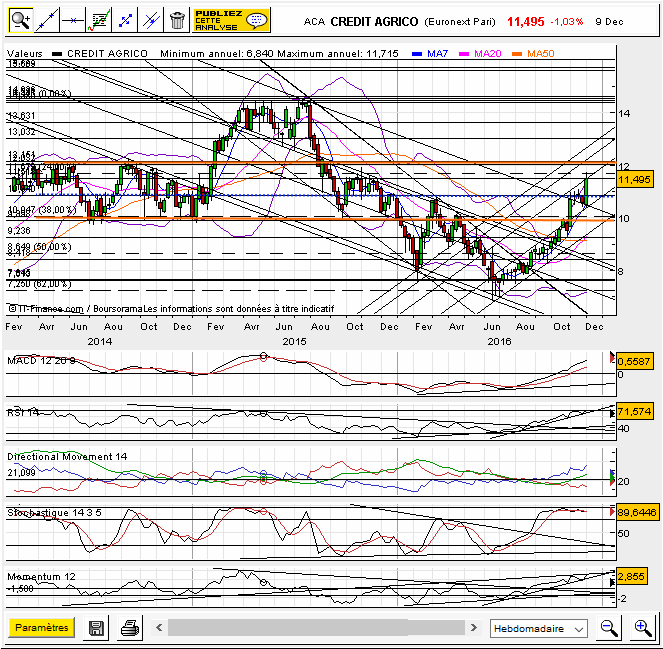Open the chart indicators tool icon
The height and width of the screenshot is (649, 663).
pos(99,19)
